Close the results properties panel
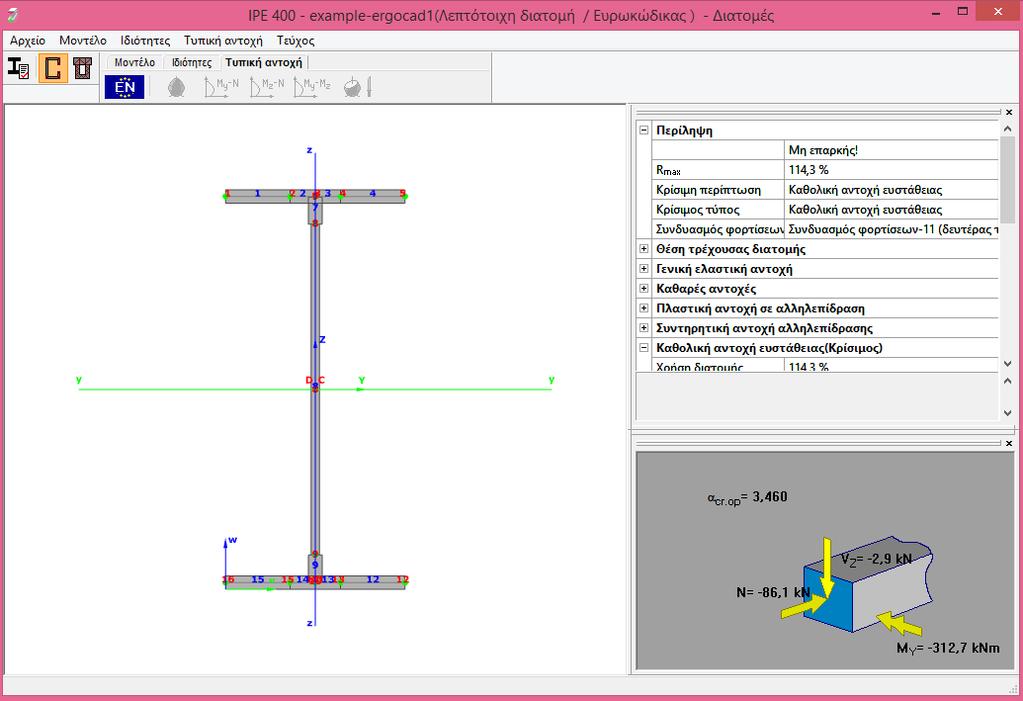Viewport: 1023px width, 701px height. pos(1009,112)
